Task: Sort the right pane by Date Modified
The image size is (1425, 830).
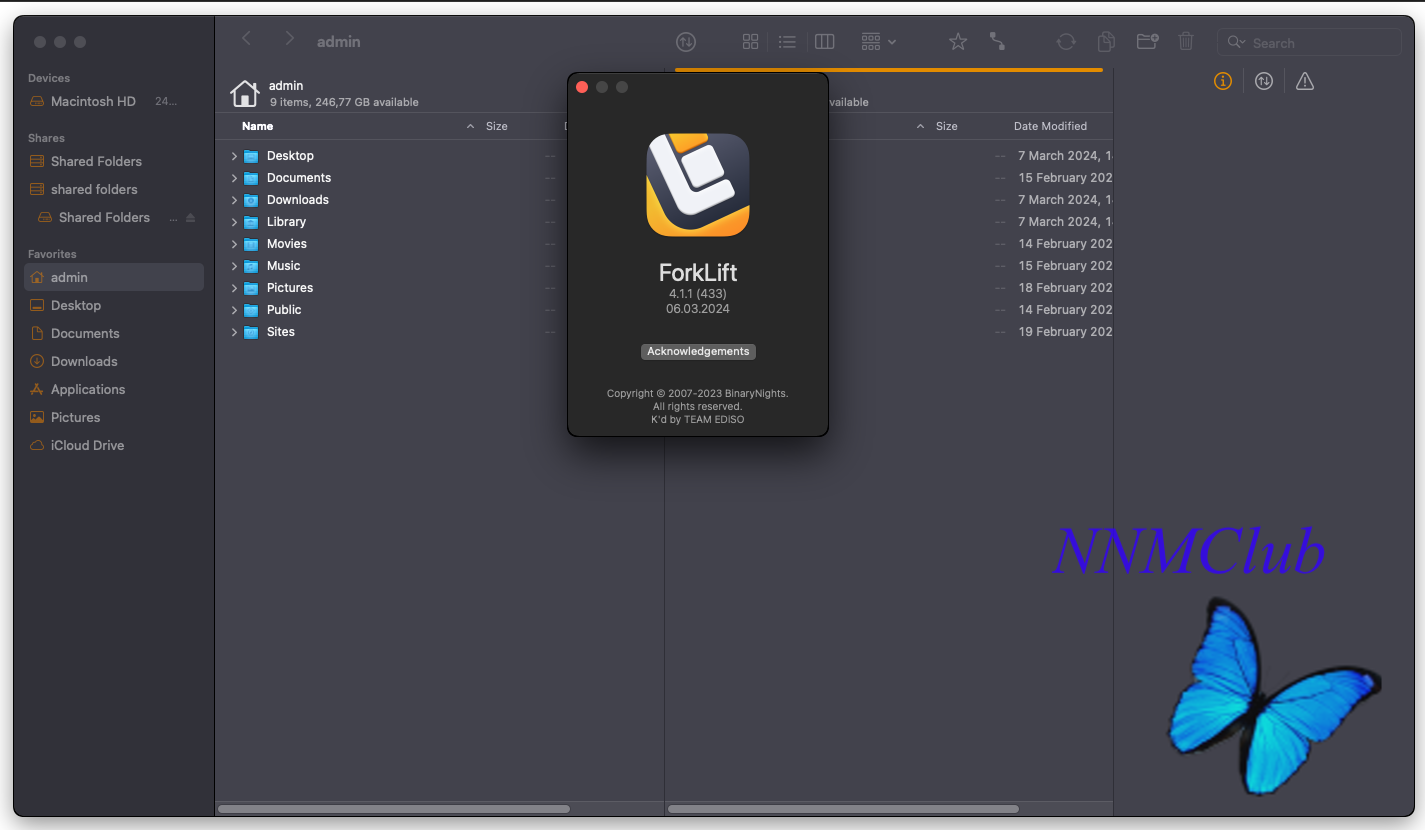Action: pos(1050,126)
